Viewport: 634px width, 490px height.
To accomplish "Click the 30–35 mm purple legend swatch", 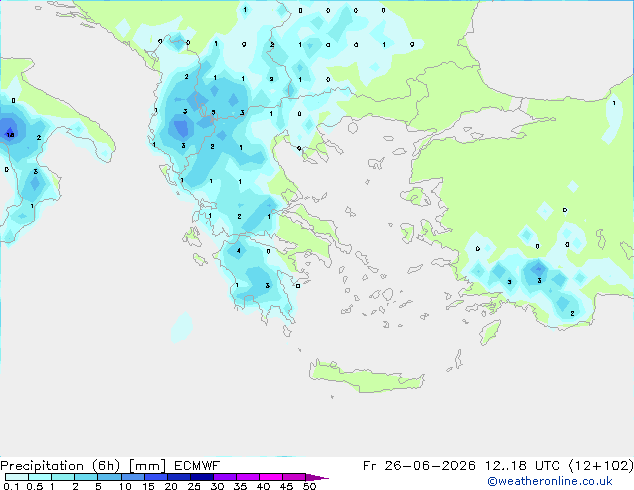I will coord(224,477).
